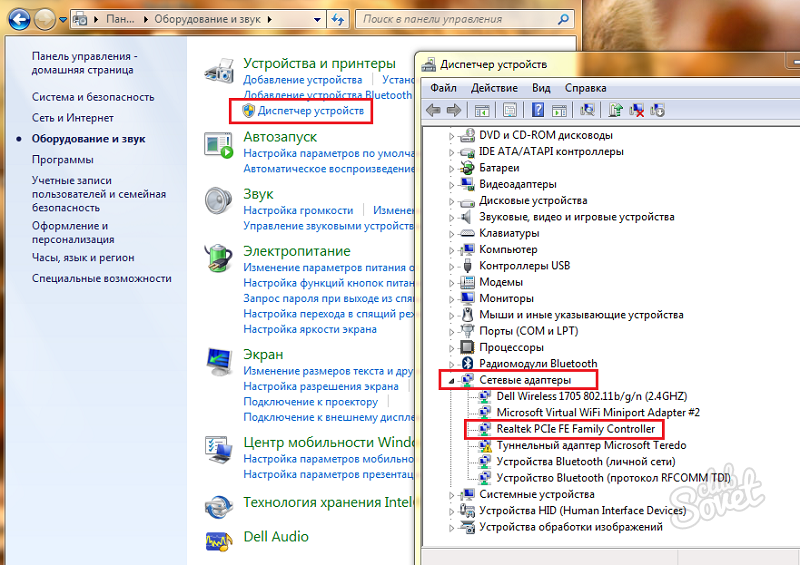
Task: Expand the Батареи node arrow
Action: click(x=451, y=169)
